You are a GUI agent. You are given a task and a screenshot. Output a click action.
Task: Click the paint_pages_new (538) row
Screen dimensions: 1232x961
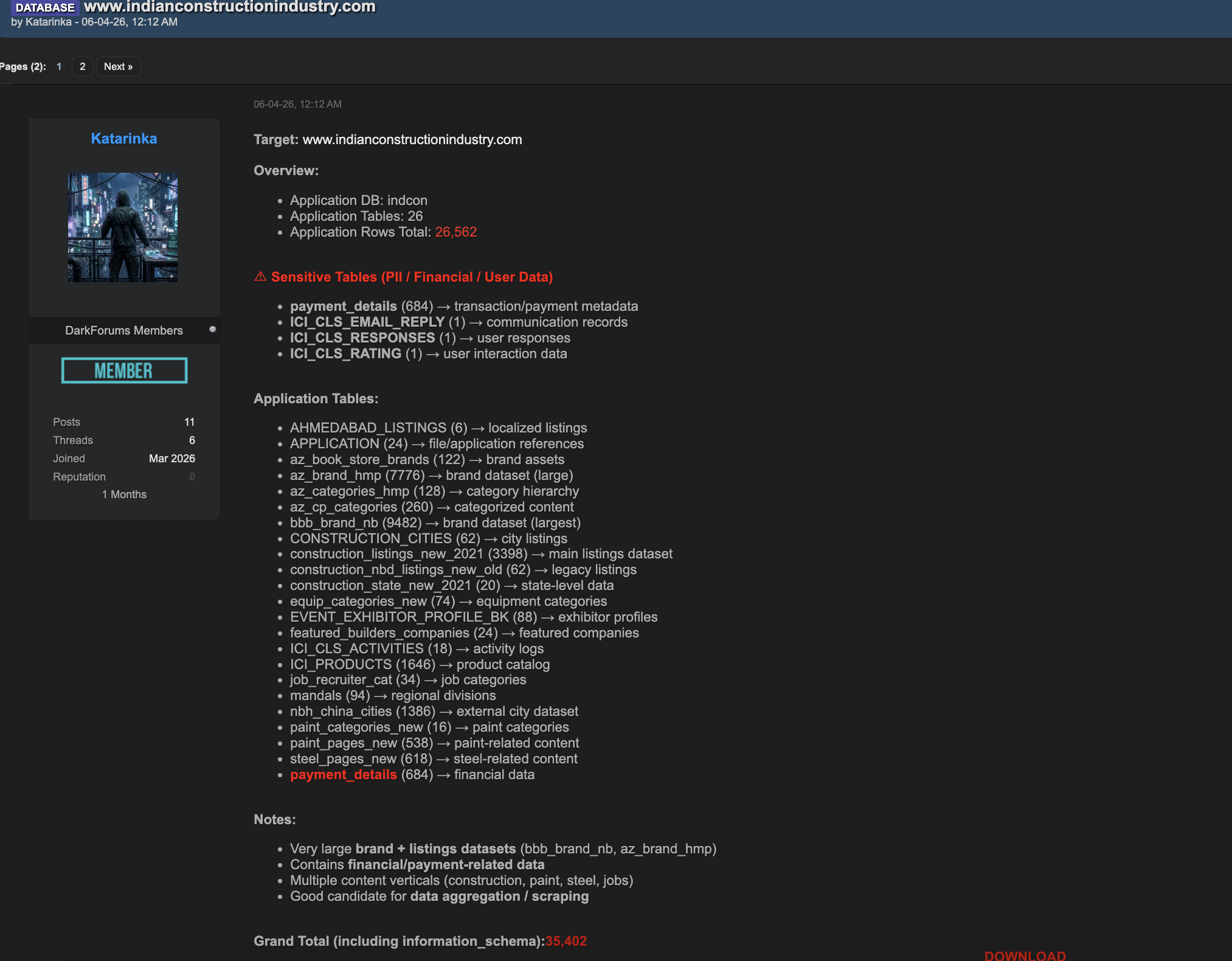pos(435,743)
